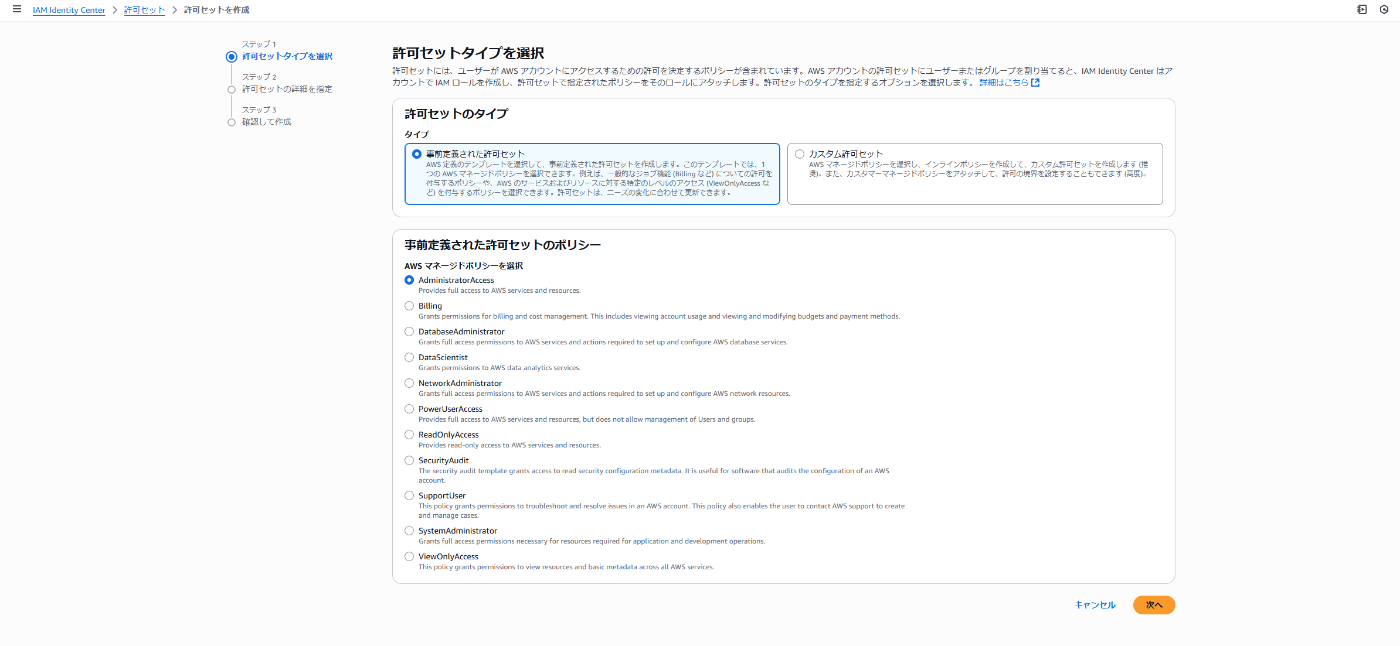
Task: Select wizard step 確認して作成
Action: pyautogui.click(x=267, y=122)
